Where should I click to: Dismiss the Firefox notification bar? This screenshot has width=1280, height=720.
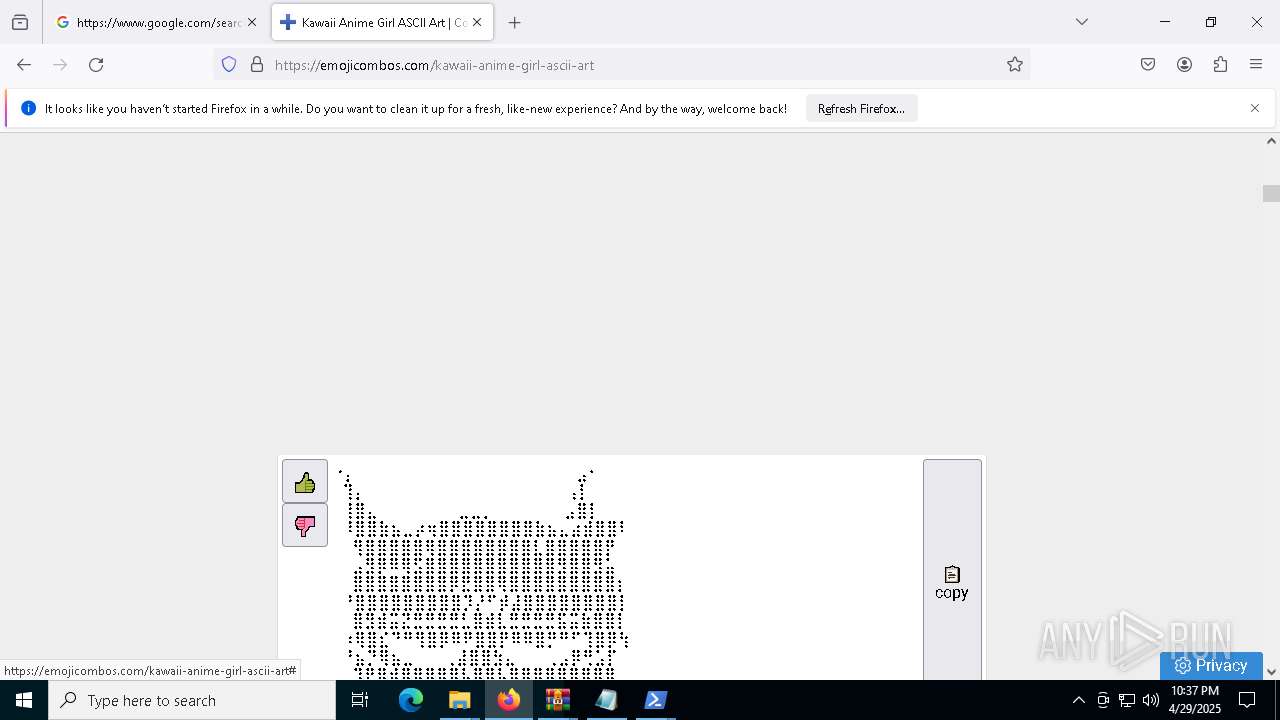[x=1255, y=108]
